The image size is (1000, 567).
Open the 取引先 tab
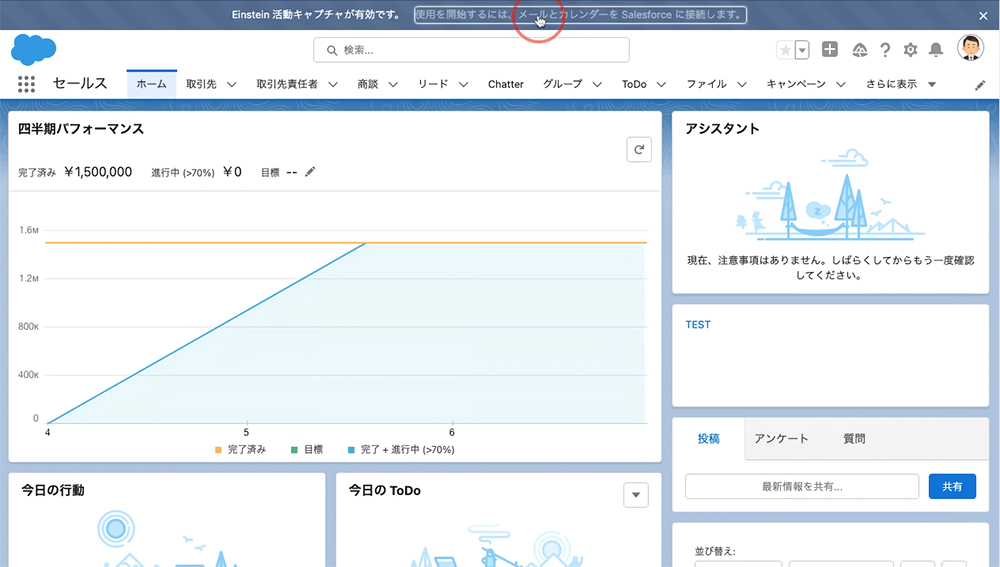202,84
